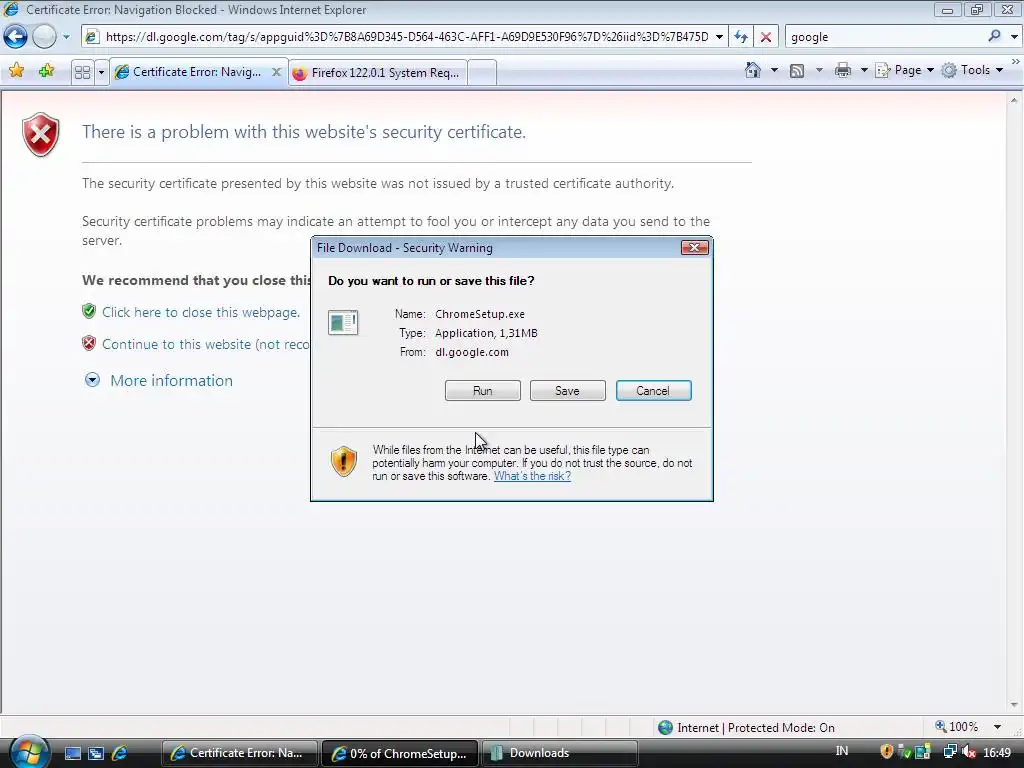Open the 'What's the risk?' link

tap(532, 476)
